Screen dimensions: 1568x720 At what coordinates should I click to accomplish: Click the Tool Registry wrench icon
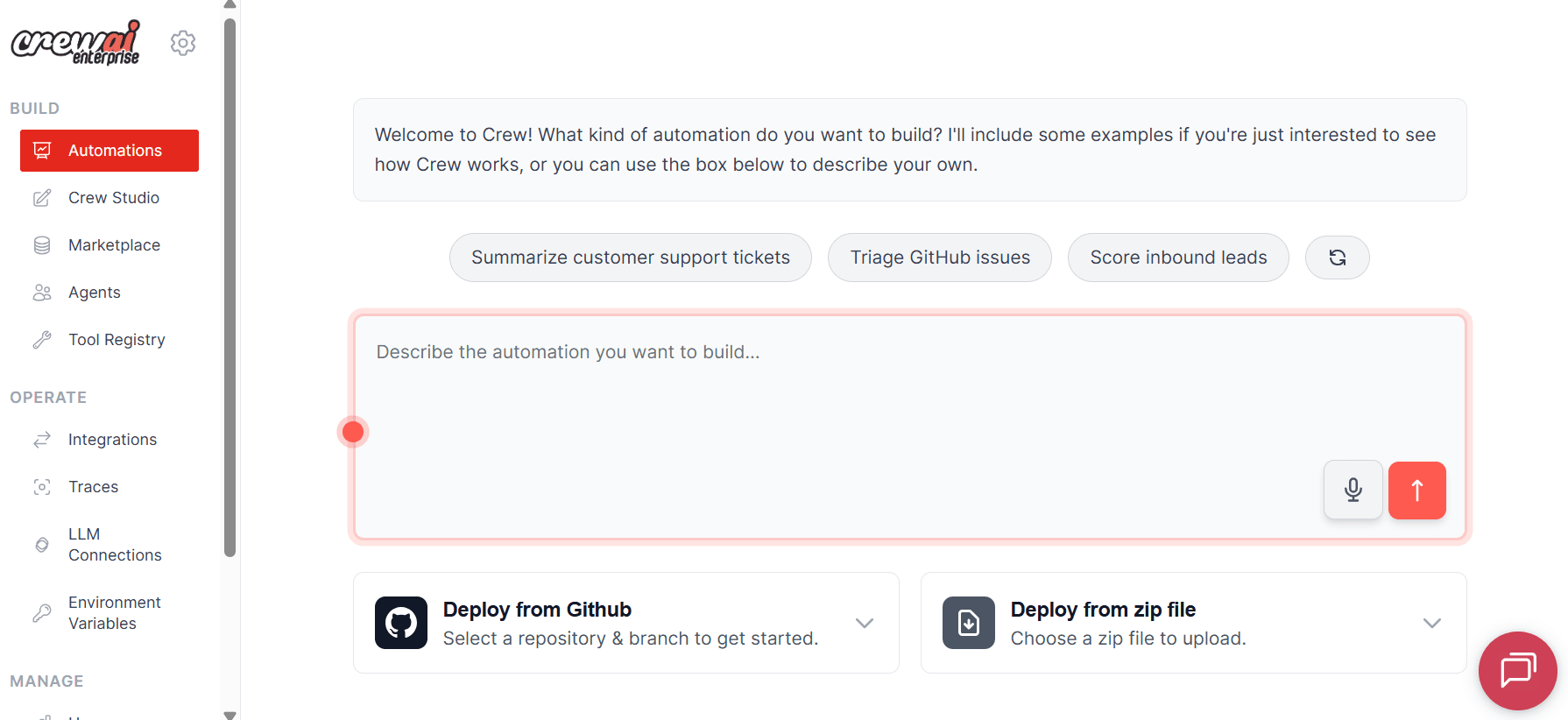42,340
